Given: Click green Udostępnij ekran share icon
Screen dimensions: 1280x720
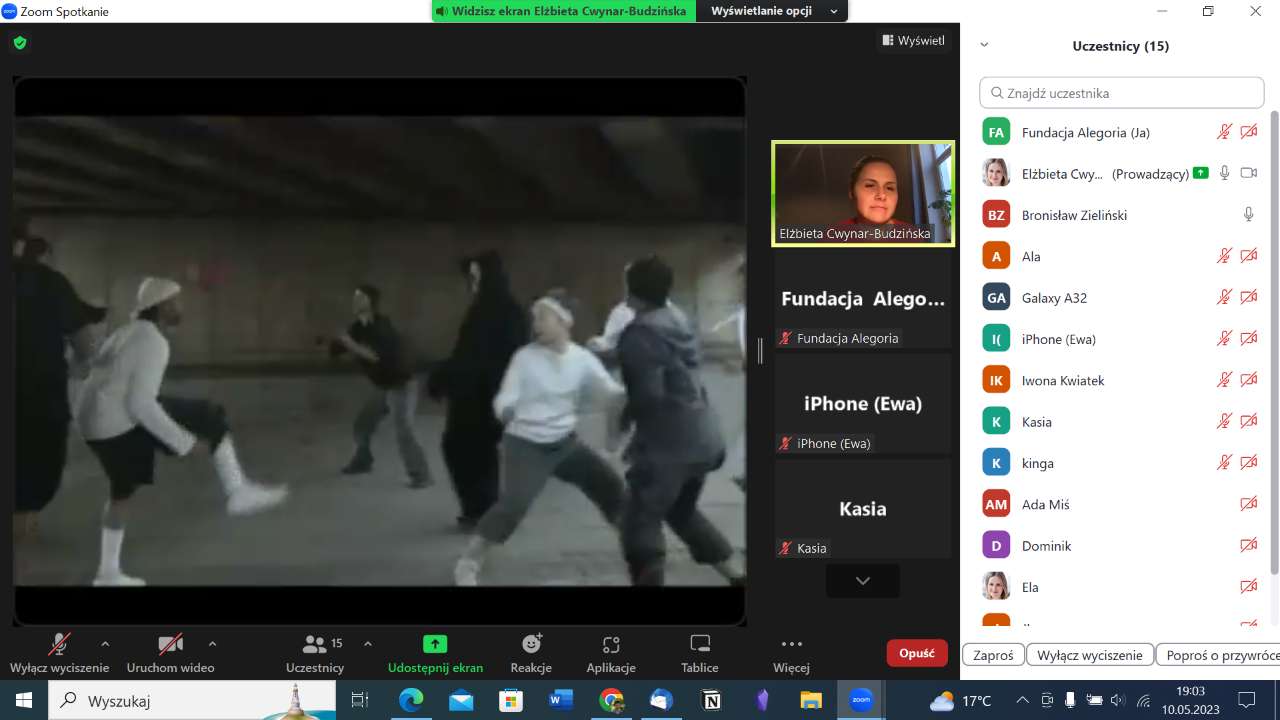Looking at the screenshot, I should [435, 645].
